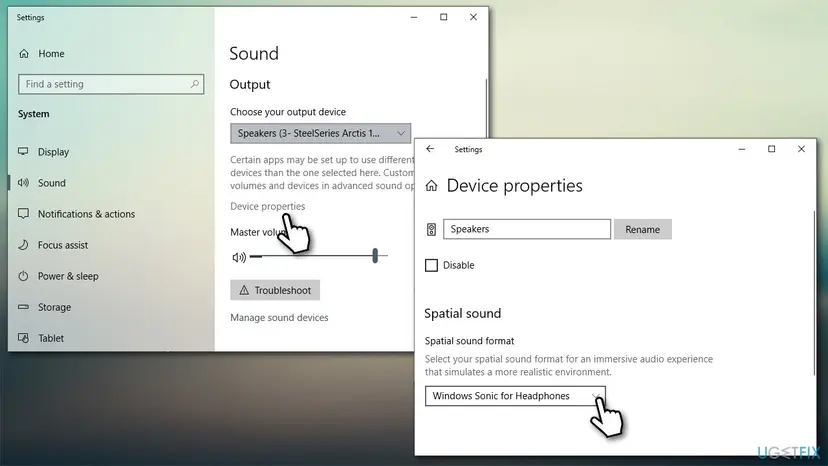The width and height of the screenshot is (828, 466).
Task: Close the Device properties window
Action: (801, 149)
